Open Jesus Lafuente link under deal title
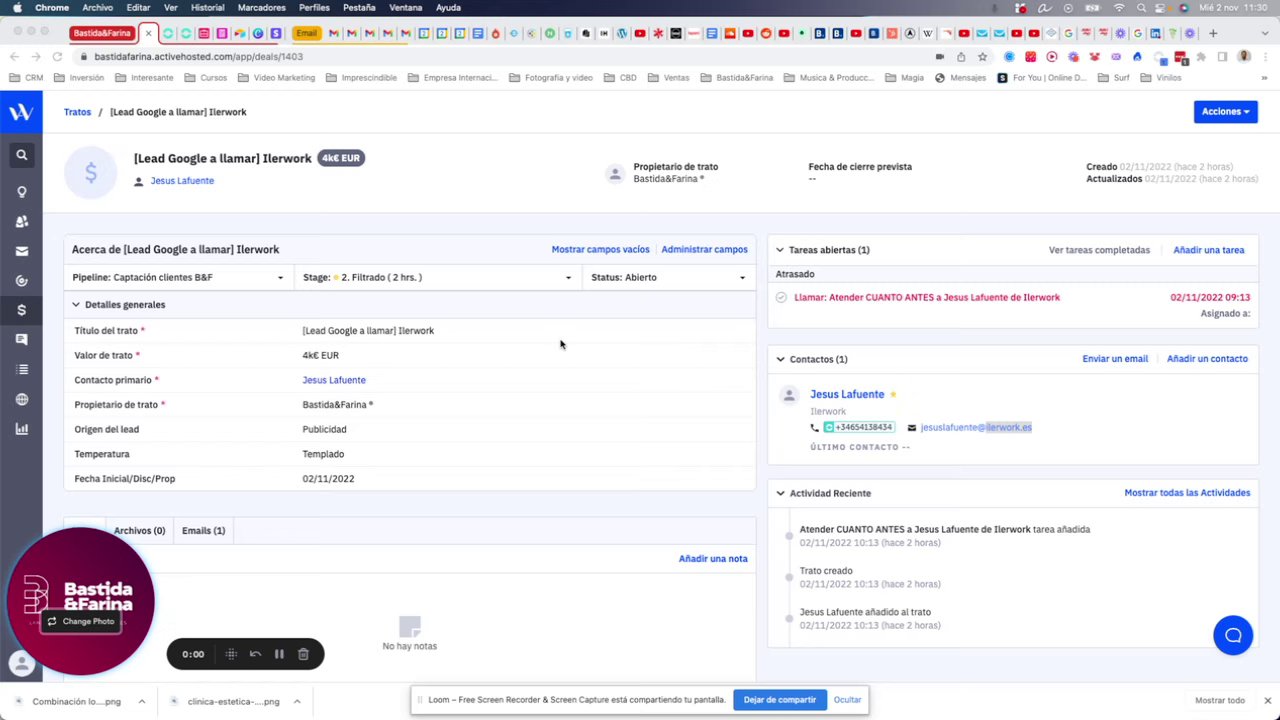This screenshot has height=720, width=1280. click(x=182, y=181)
